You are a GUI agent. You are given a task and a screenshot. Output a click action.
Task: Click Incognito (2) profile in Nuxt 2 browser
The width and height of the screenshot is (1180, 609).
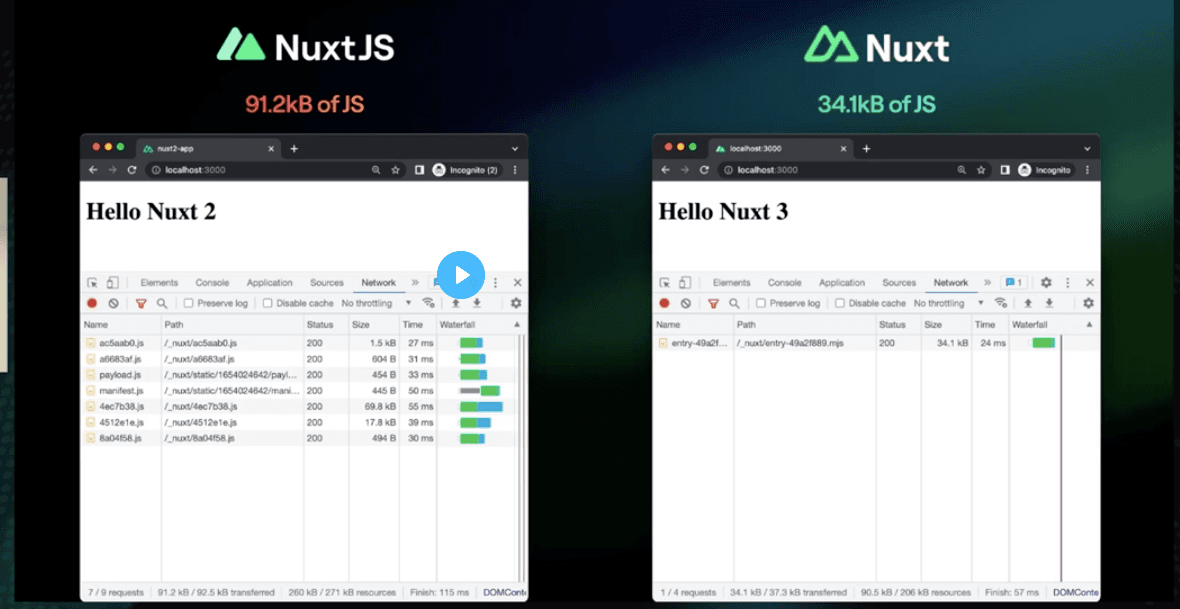466,170
